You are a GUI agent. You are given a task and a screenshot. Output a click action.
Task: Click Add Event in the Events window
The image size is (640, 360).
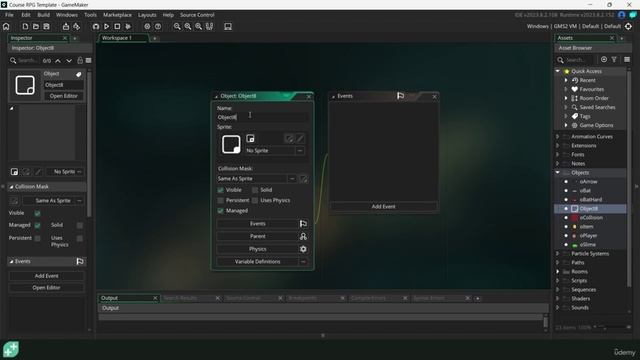point(383,207)
